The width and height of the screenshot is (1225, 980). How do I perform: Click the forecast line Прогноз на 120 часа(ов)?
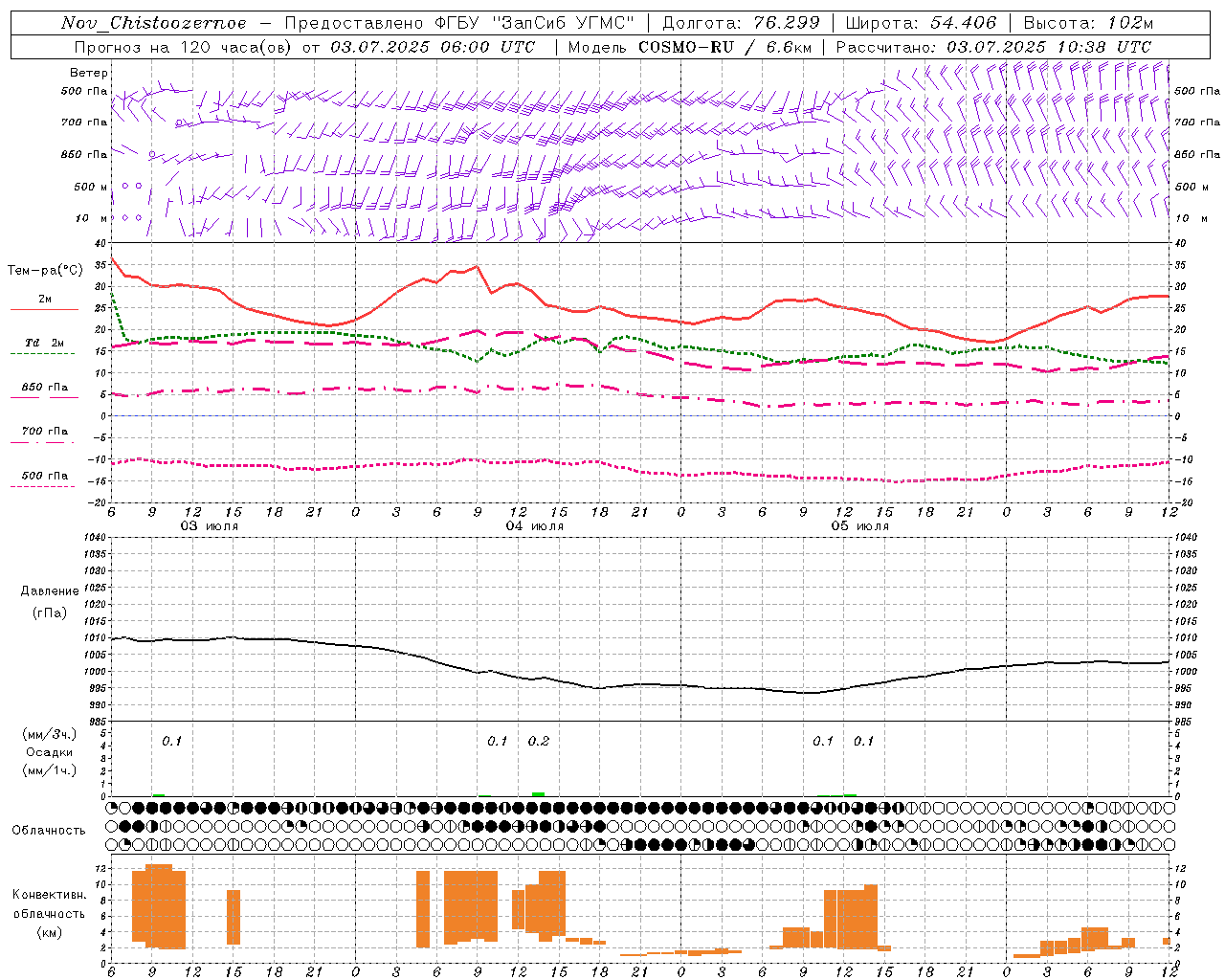[x=184, y=47]
